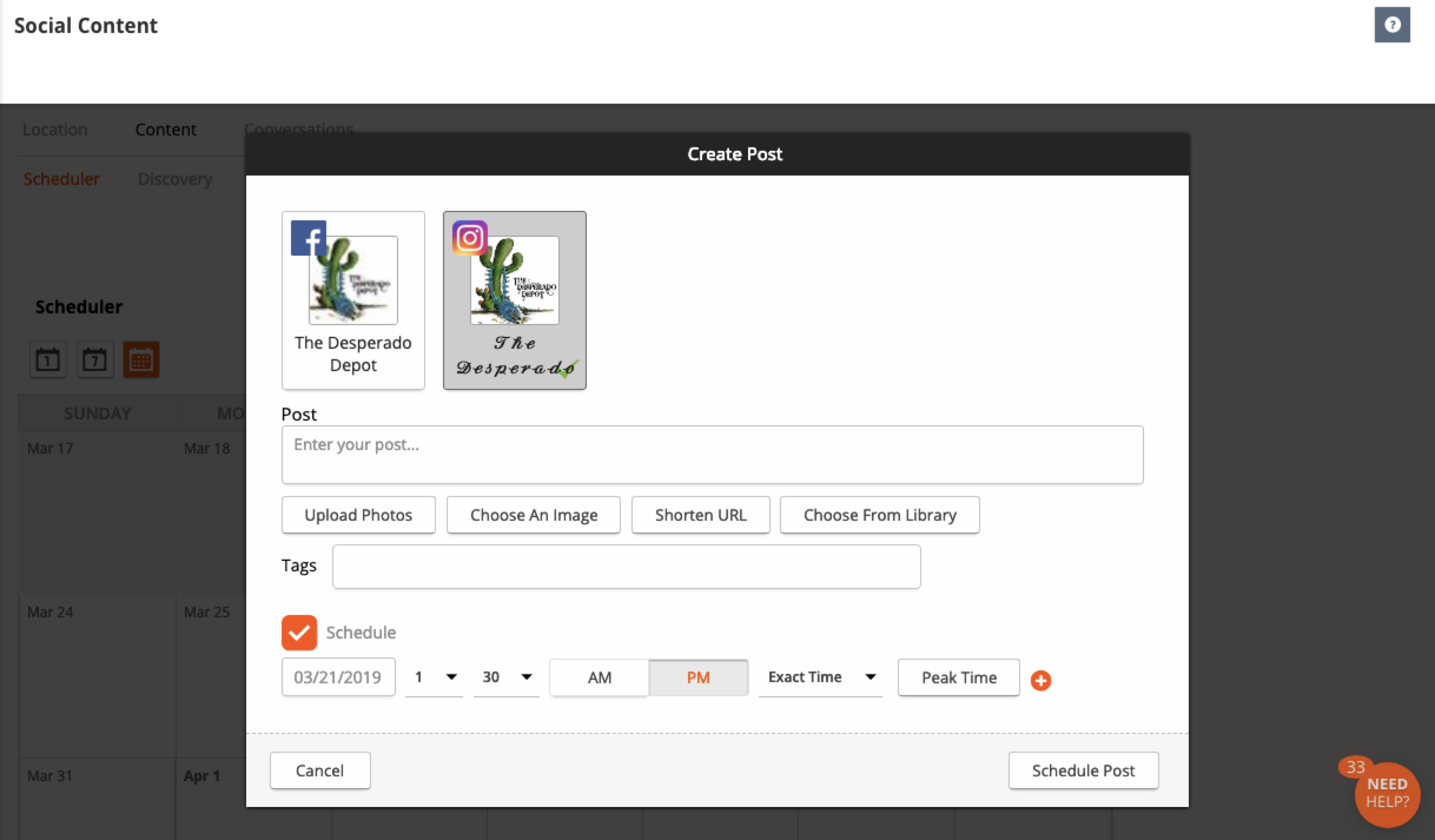Open the Content tab
The width and height of the screenshot is (1435, 840).
point(166,130)
